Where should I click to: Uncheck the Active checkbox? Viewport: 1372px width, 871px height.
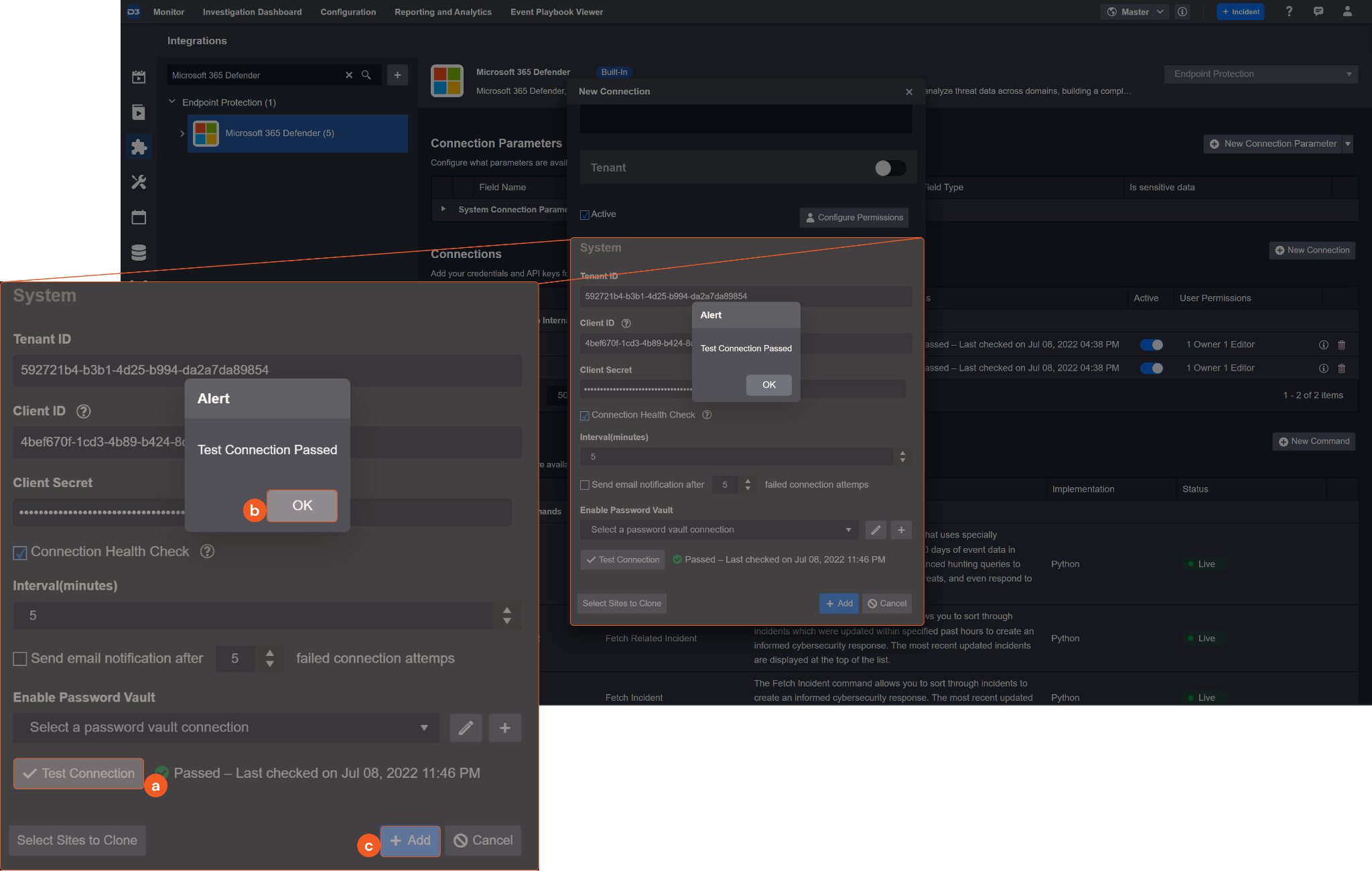(x=585, y=215)
